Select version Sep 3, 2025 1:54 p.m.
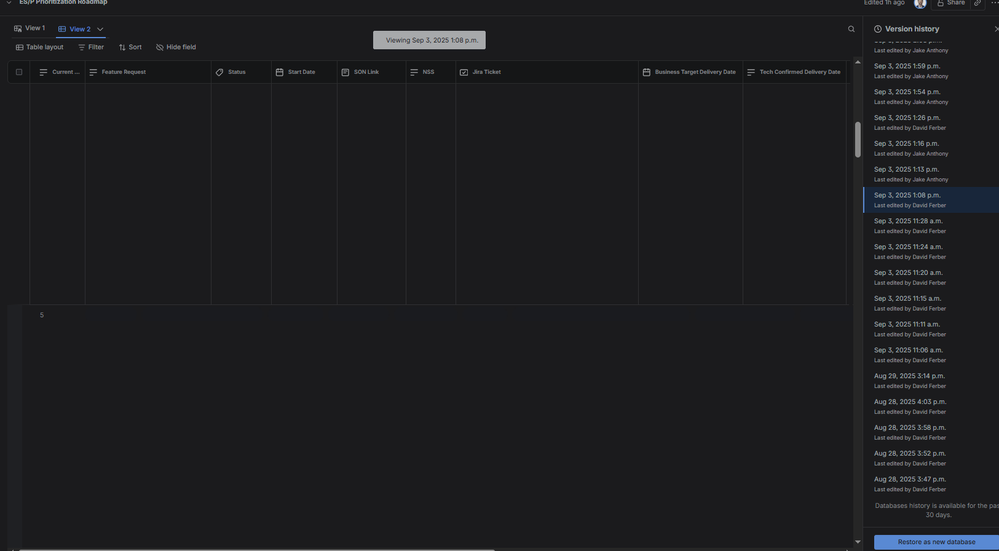This screenshot has height=551, width=999. [931, 97]
